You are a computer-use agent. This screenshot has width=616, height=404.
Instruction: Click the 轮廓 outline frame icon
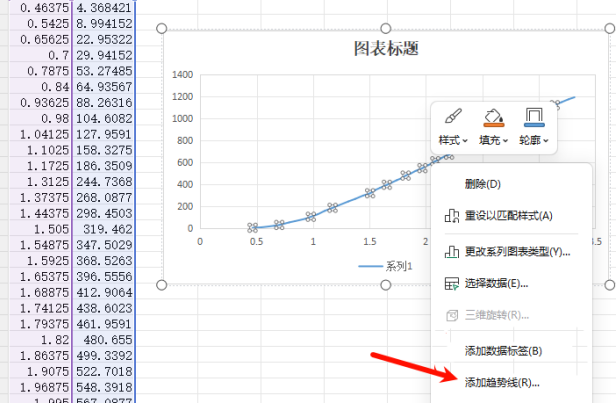click(534, 118)
